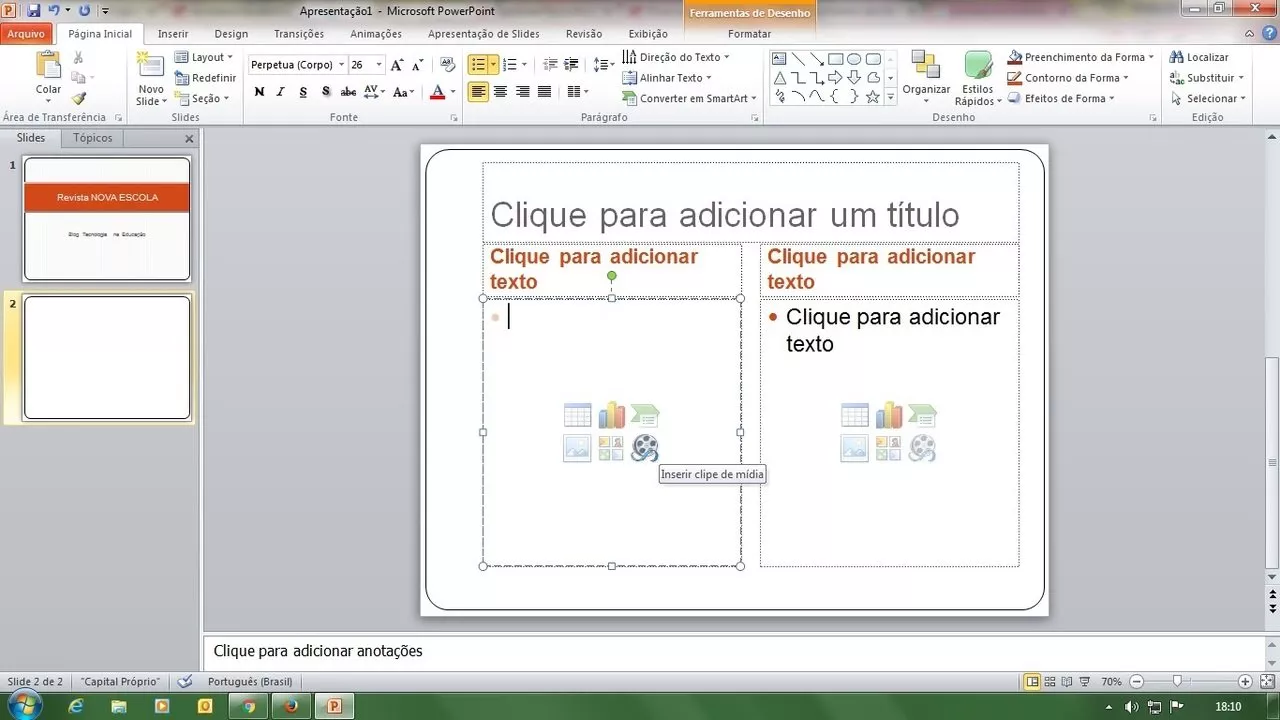The height and width of the screenshot is (720, 1280).
Task: Apply bold formatting with the N icon
Action: (x=259, y=91)
